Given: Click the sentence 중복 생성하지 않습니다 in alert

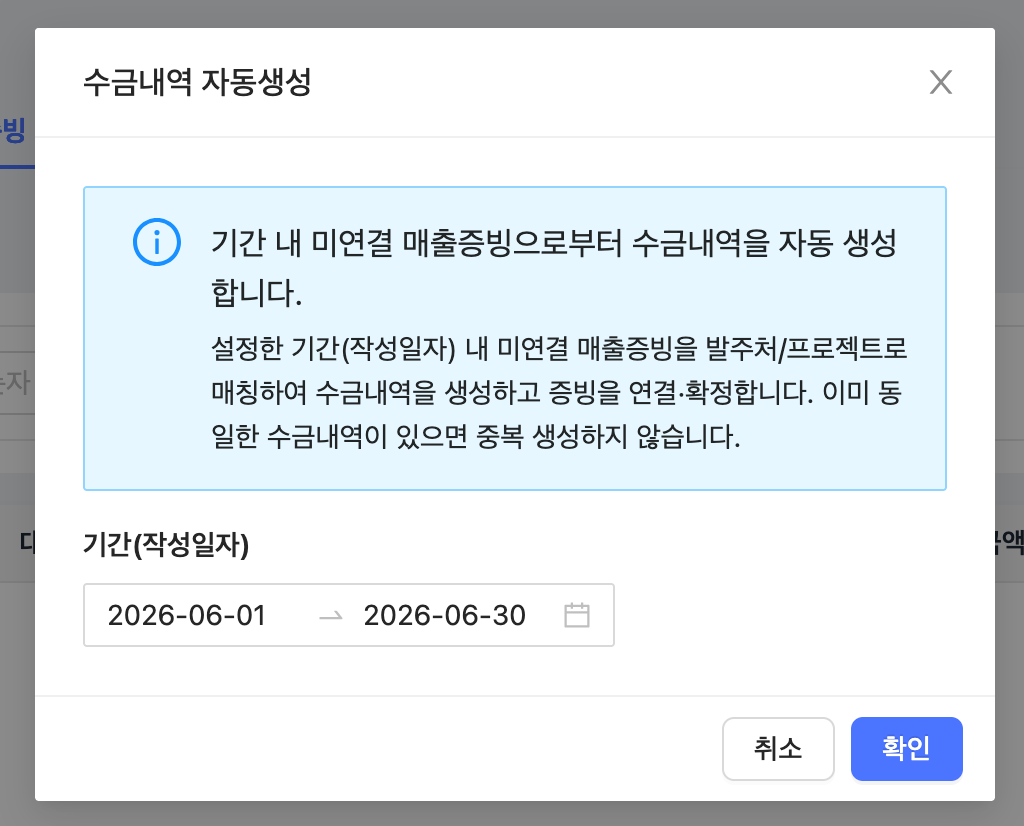Looking at the screenshot, I should [608, 436].
